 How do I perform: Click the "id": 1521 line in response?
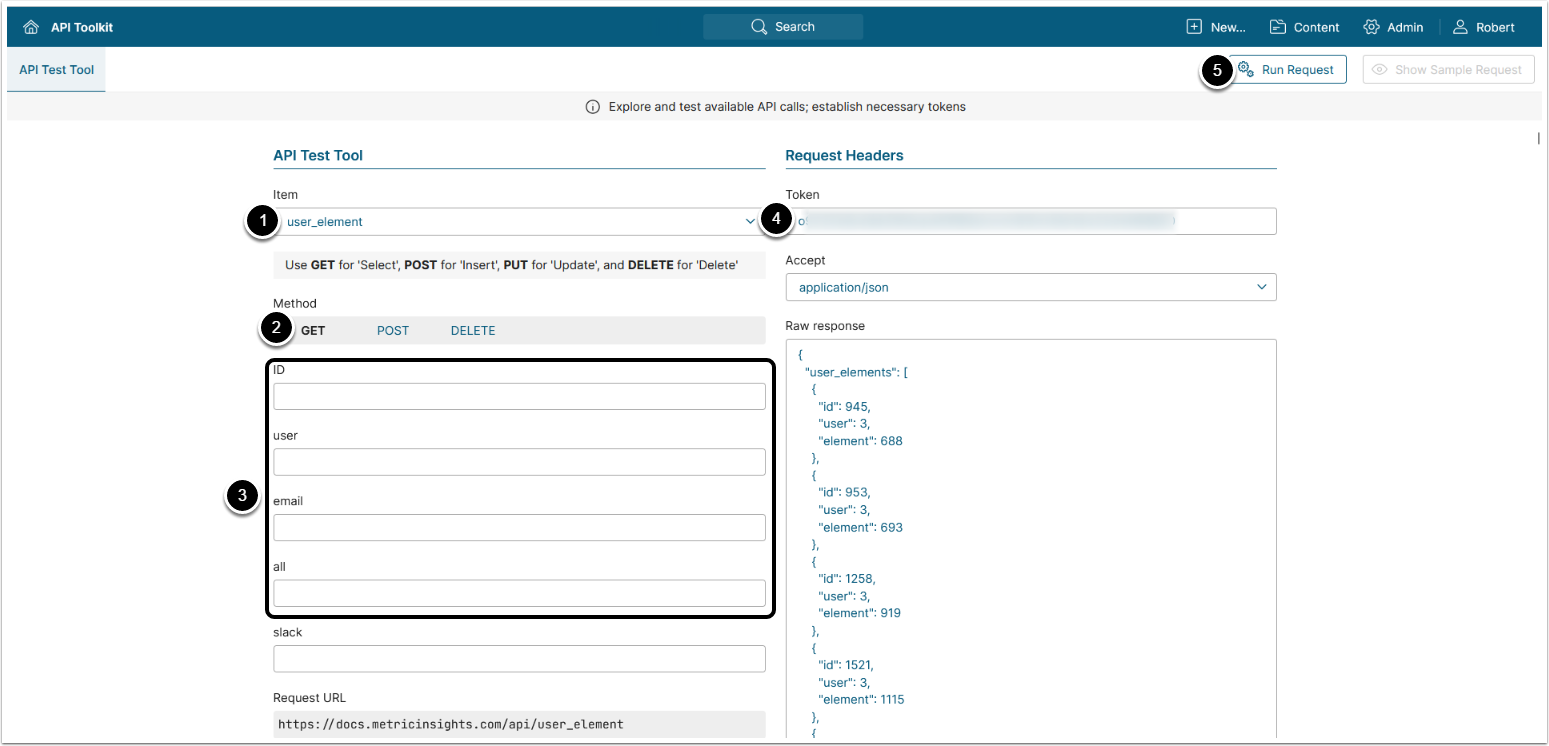point(847,665)
